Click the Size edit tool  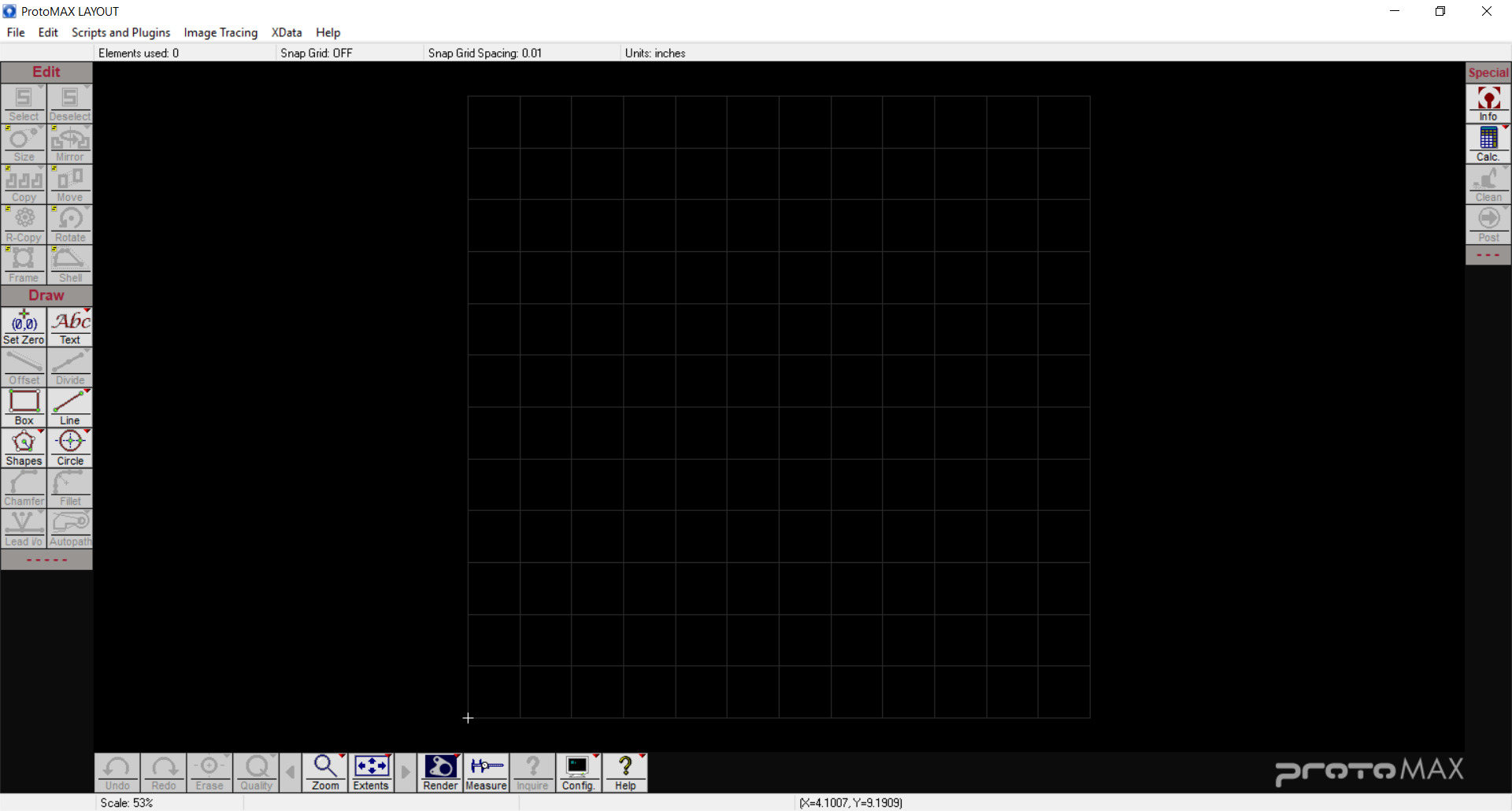24,143
